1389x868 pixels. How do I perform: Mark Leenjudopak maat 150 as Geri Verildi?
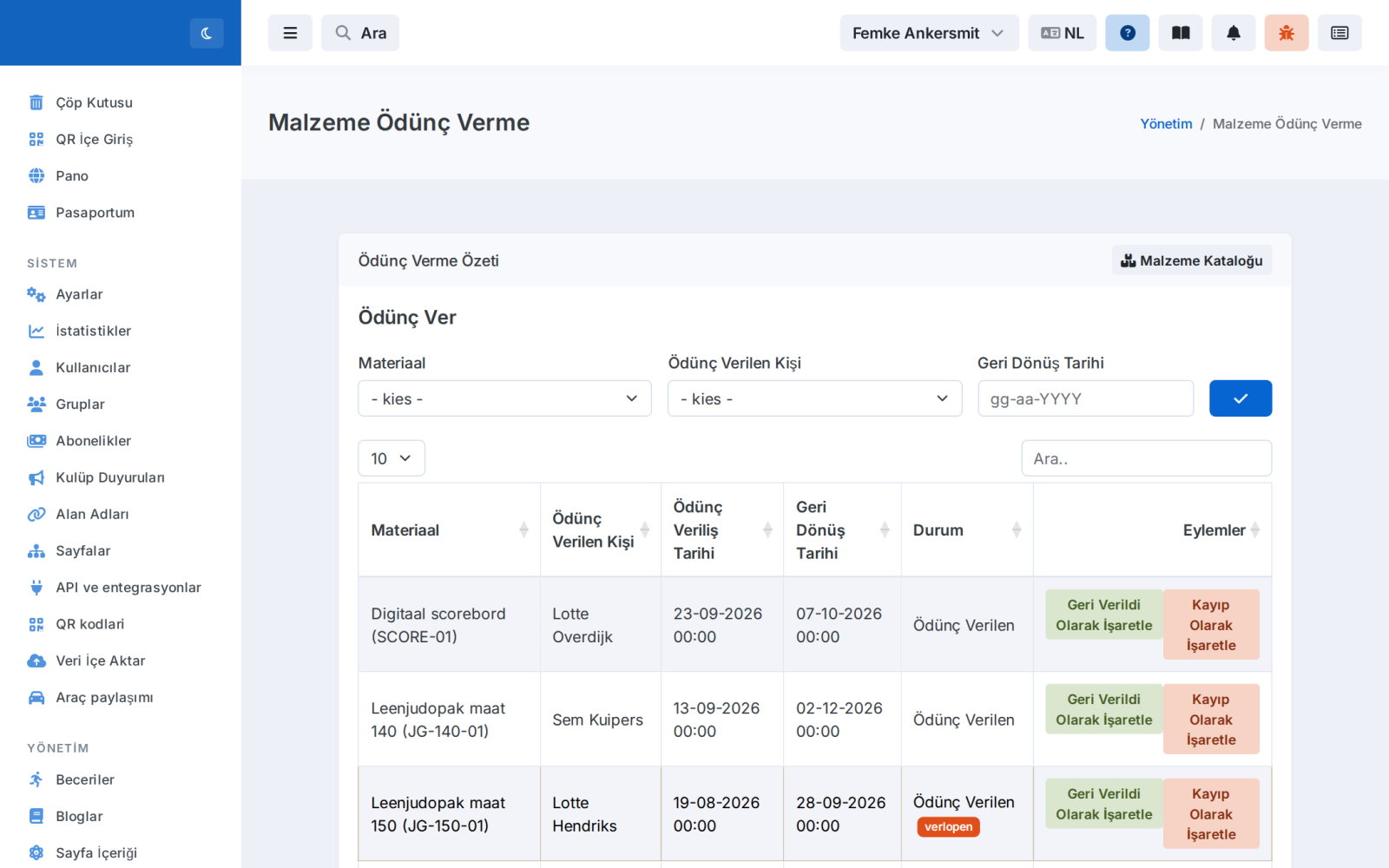pos(1103,804)
